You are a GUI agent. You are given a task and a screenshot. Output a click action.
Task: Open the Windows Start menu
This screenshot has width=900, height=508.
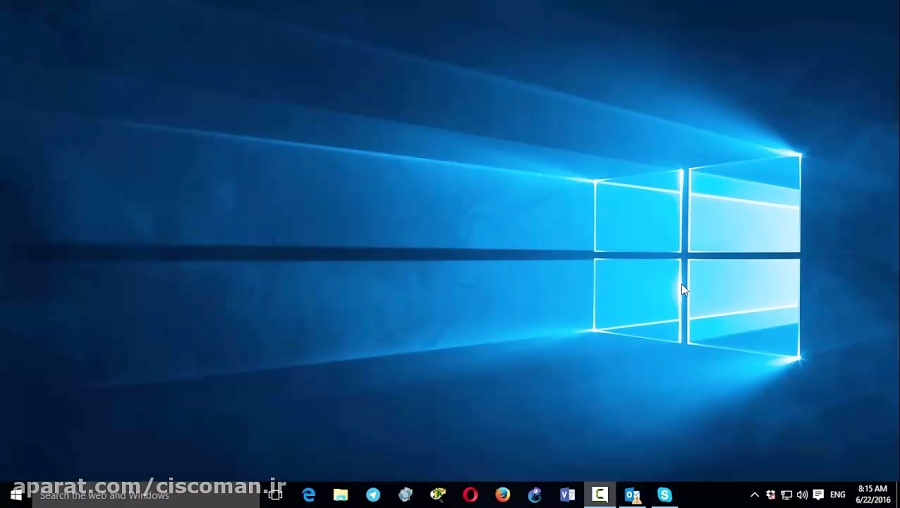pos(16,494)
